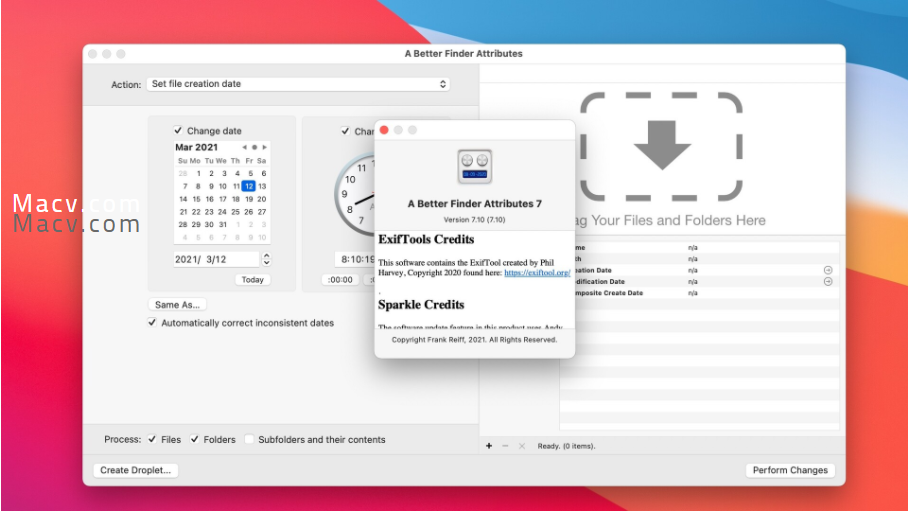Go to next month in calendar
The image size is (908, 512).
(265, 147)
